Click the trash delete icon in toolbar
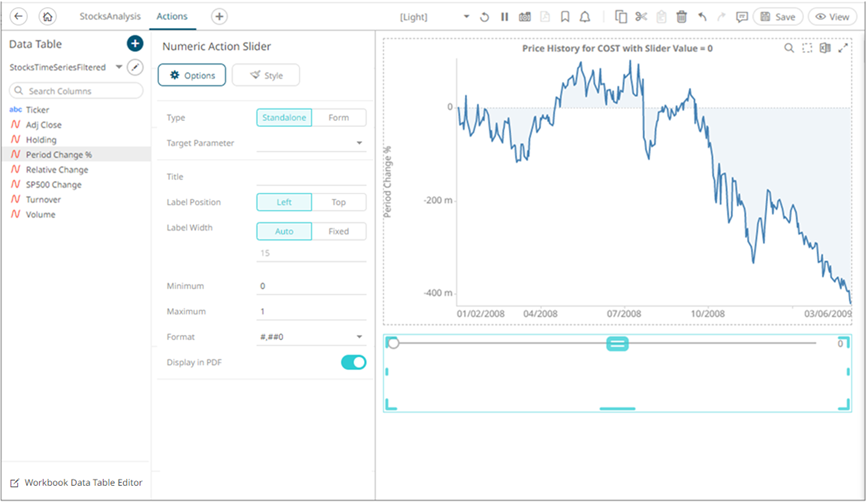The image size is (867, 503). pos(681,17)
